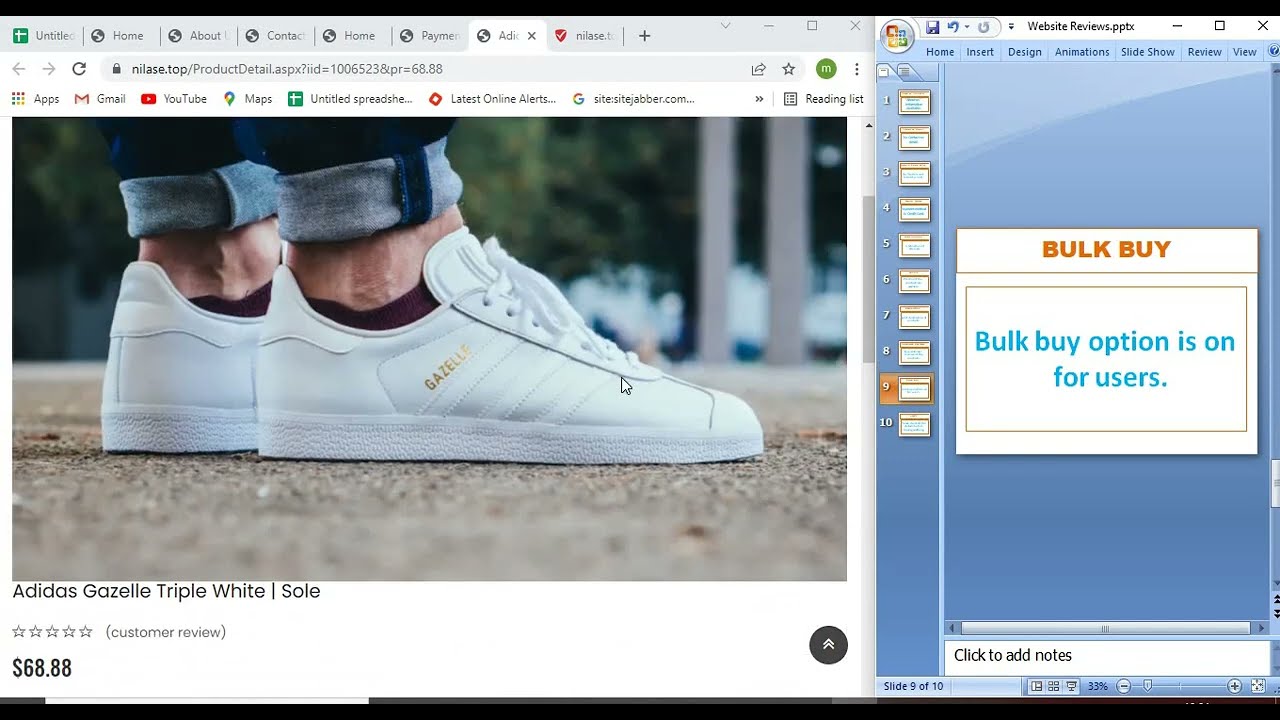Open the customer review link
The width and height of the screenshot is (1280, 720).
click(x=165, y=632)
